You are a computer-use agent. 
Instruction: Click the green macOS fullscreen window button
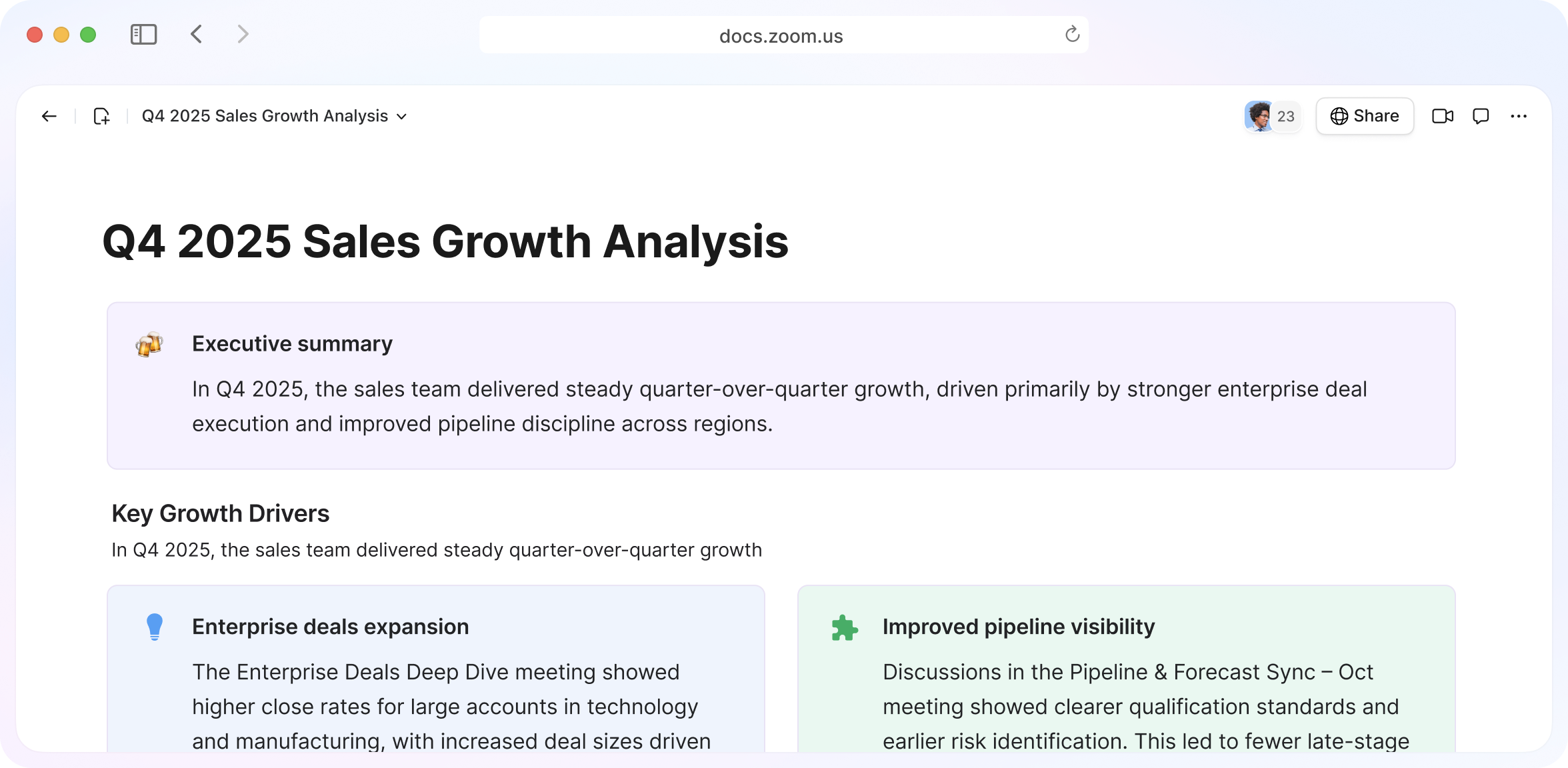(88, 35)
